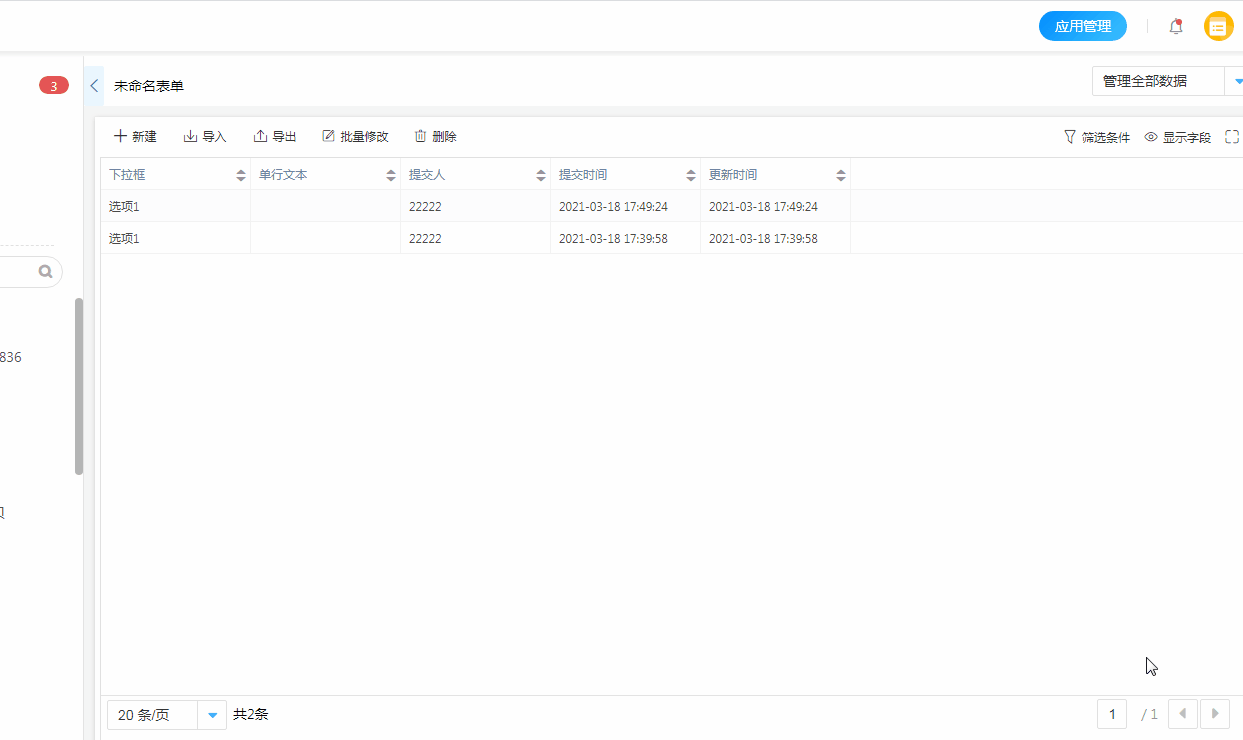Open 批量修改 batch edit
This screenshot has height=740, width=1243.
pos(355,137)
